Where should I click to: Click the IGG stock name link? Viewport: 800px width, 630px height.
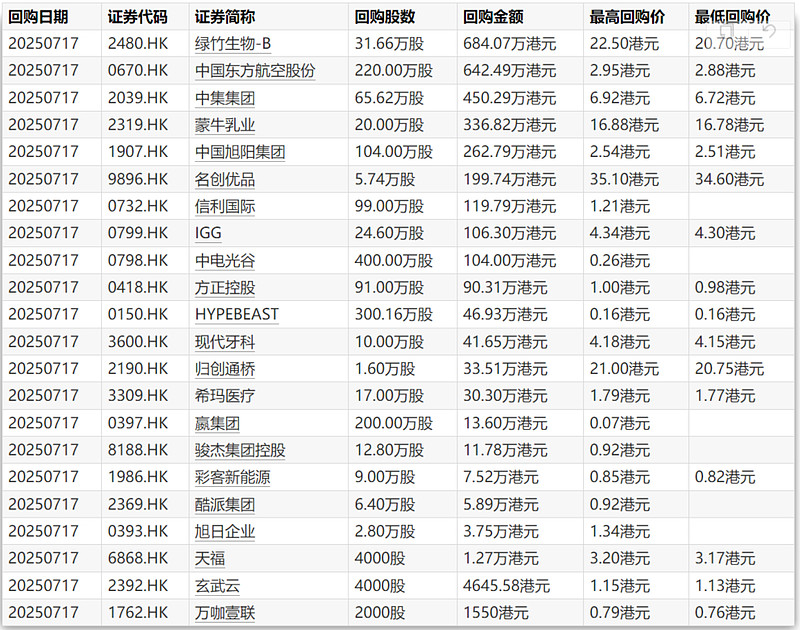click(208, 233)
